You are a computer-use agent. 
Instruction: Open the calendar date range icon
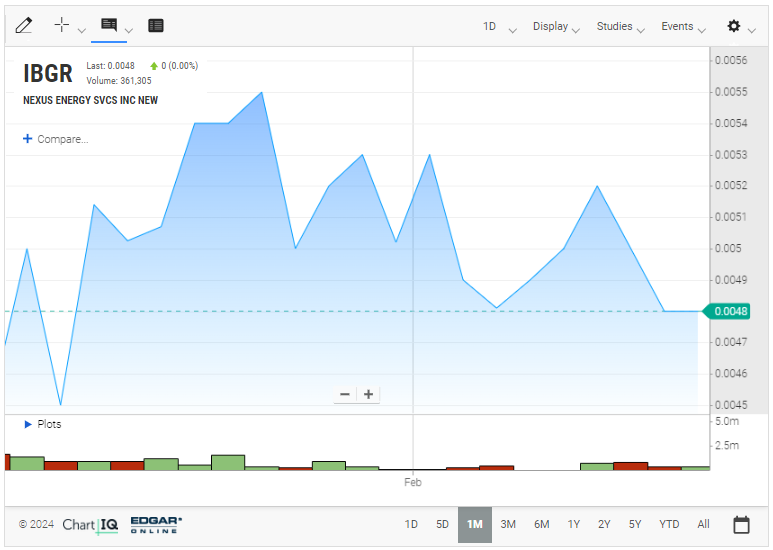(741, 525)
